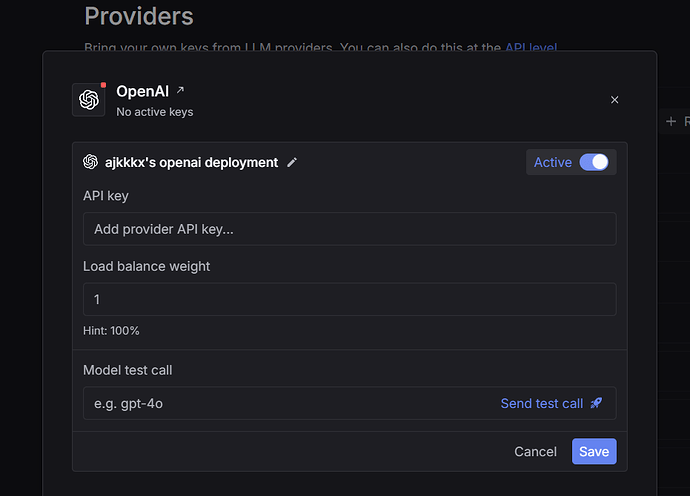Focus the Add provider API key field

coord(349,229)
